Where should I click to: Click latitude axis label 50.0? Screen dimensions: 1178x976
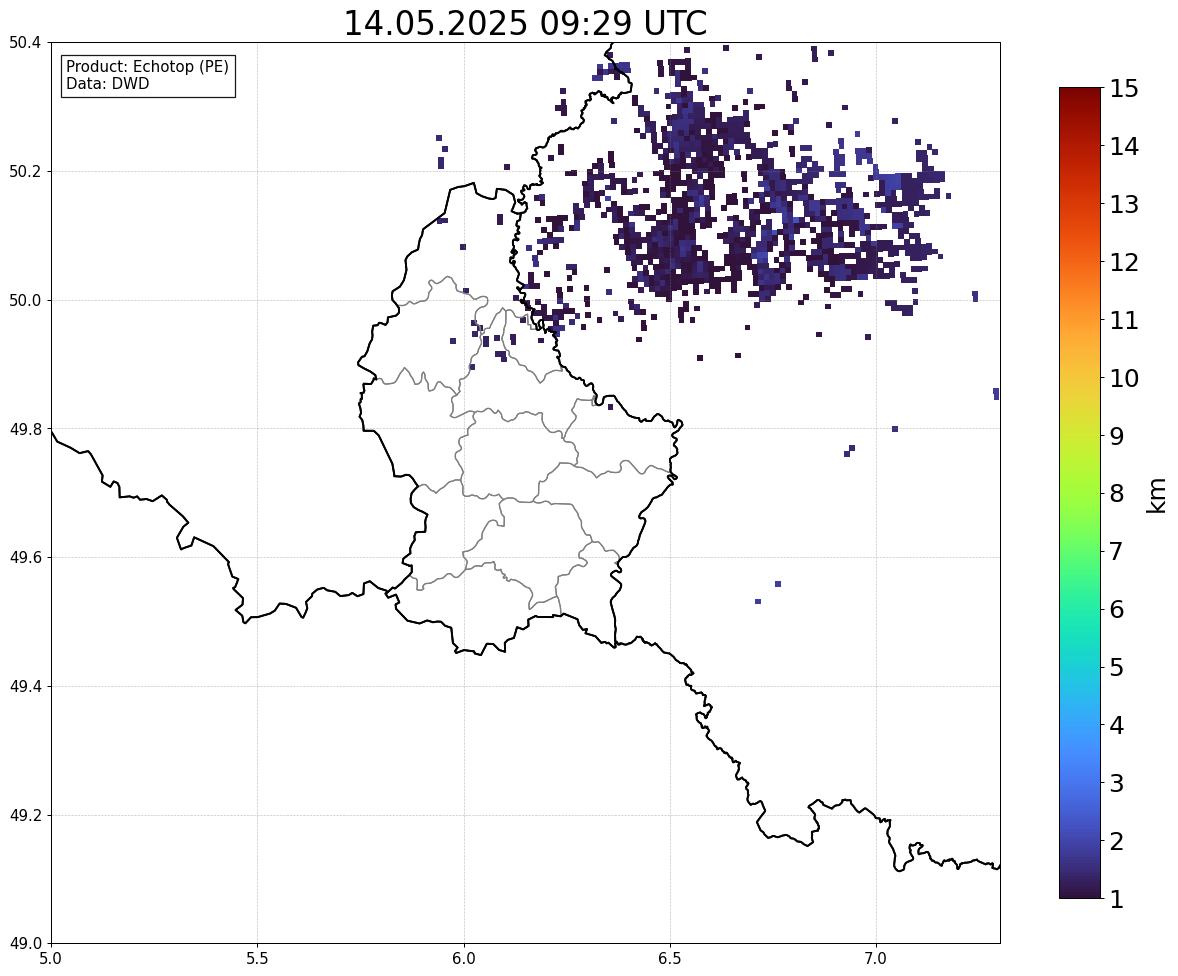click(x=24, y=301)
